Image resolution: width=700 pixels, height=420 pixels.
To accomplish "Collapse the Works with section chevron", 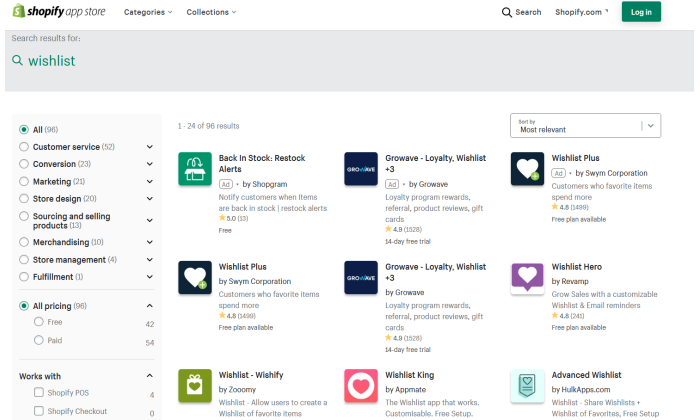I will point(150,376).
